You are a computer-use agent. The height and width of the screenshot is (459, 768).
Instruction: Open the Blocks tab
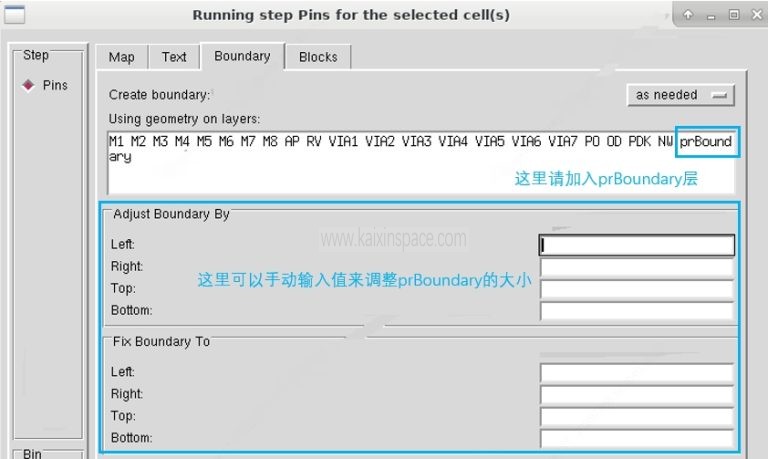tap(318, 57)
